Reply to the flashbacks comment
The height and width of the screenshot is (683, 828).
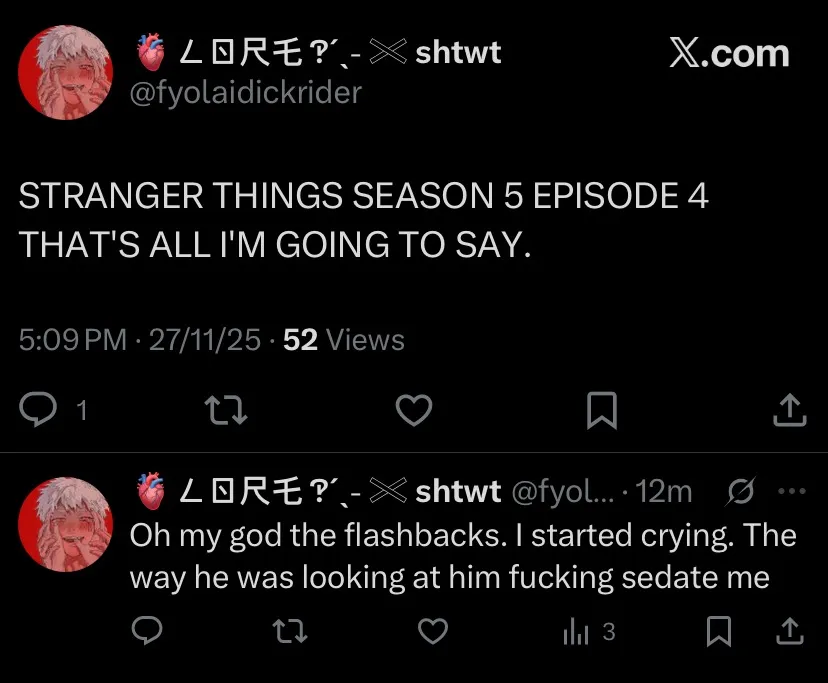coord(147,630)
